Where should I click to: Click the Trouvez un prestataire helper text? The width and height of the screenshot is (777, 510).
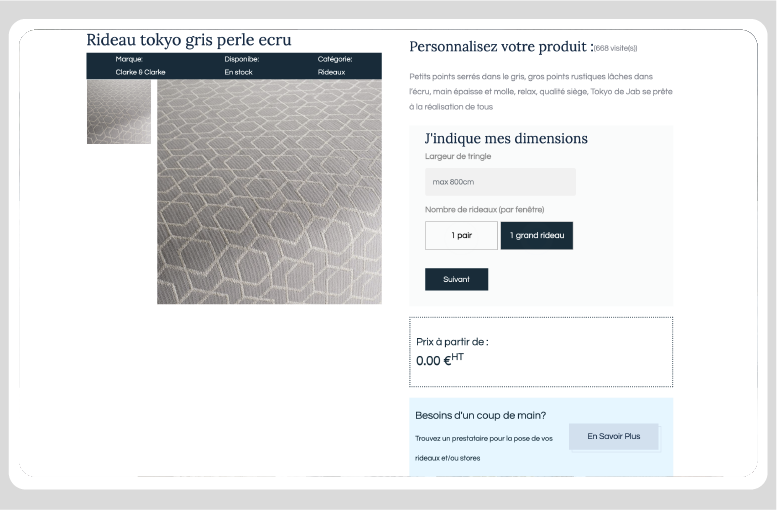pyautogui.click(x=484, y=448)
